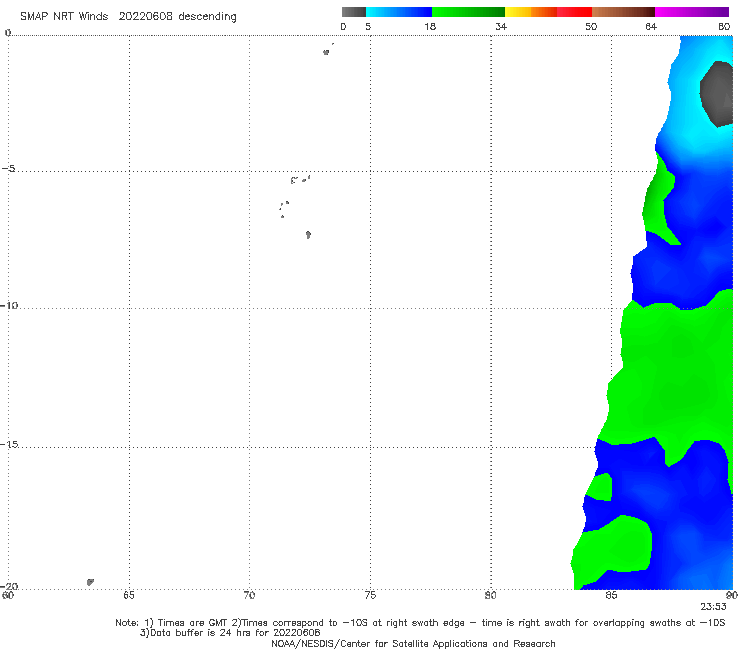Click the small island outline near 73E at the equator
The height and width of the screenshot is (650, 740).
click(326, 52)
